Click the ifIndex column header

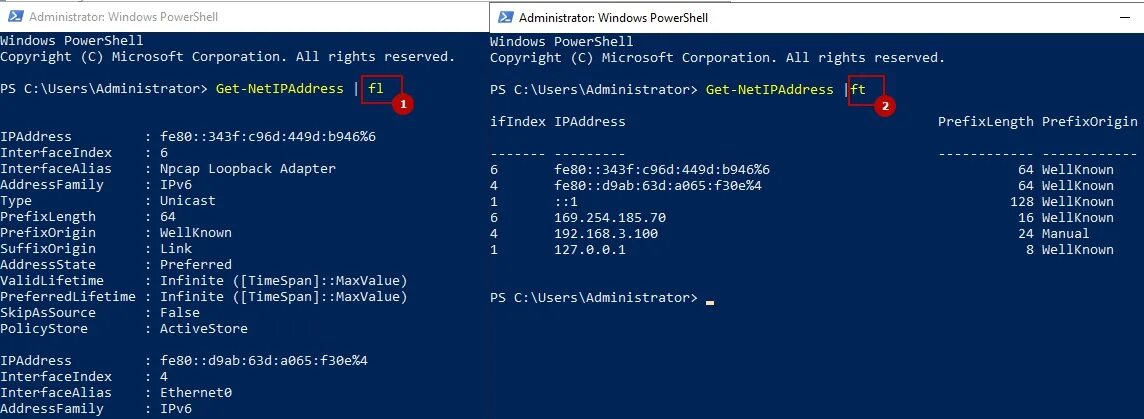(x=518, y=122)
